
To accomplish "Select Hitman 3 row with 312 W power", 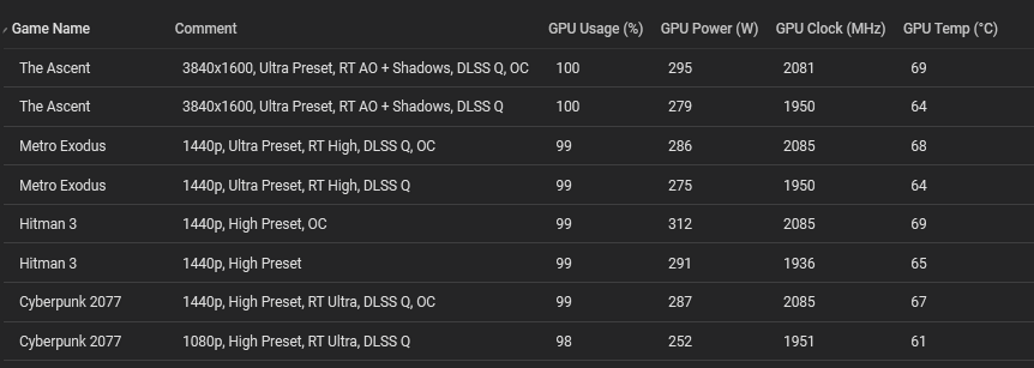I will (x=517, y=224).
